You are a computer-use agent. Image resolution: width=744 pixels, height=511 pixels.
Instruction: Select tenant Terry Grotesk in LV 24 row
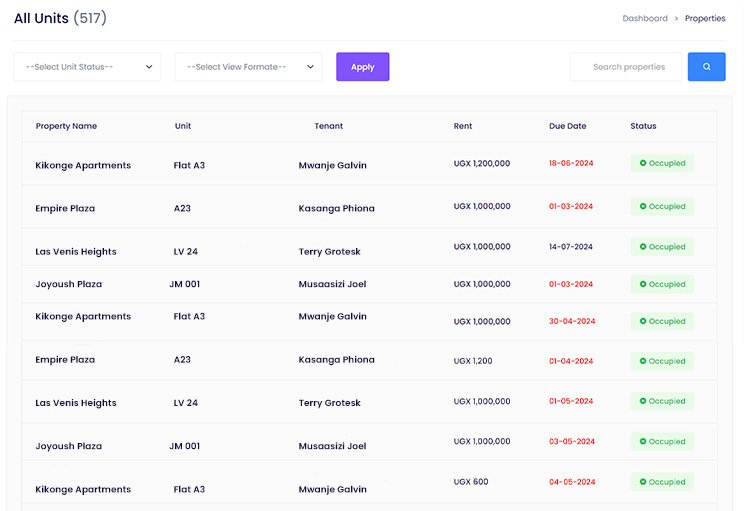[330, 252]
